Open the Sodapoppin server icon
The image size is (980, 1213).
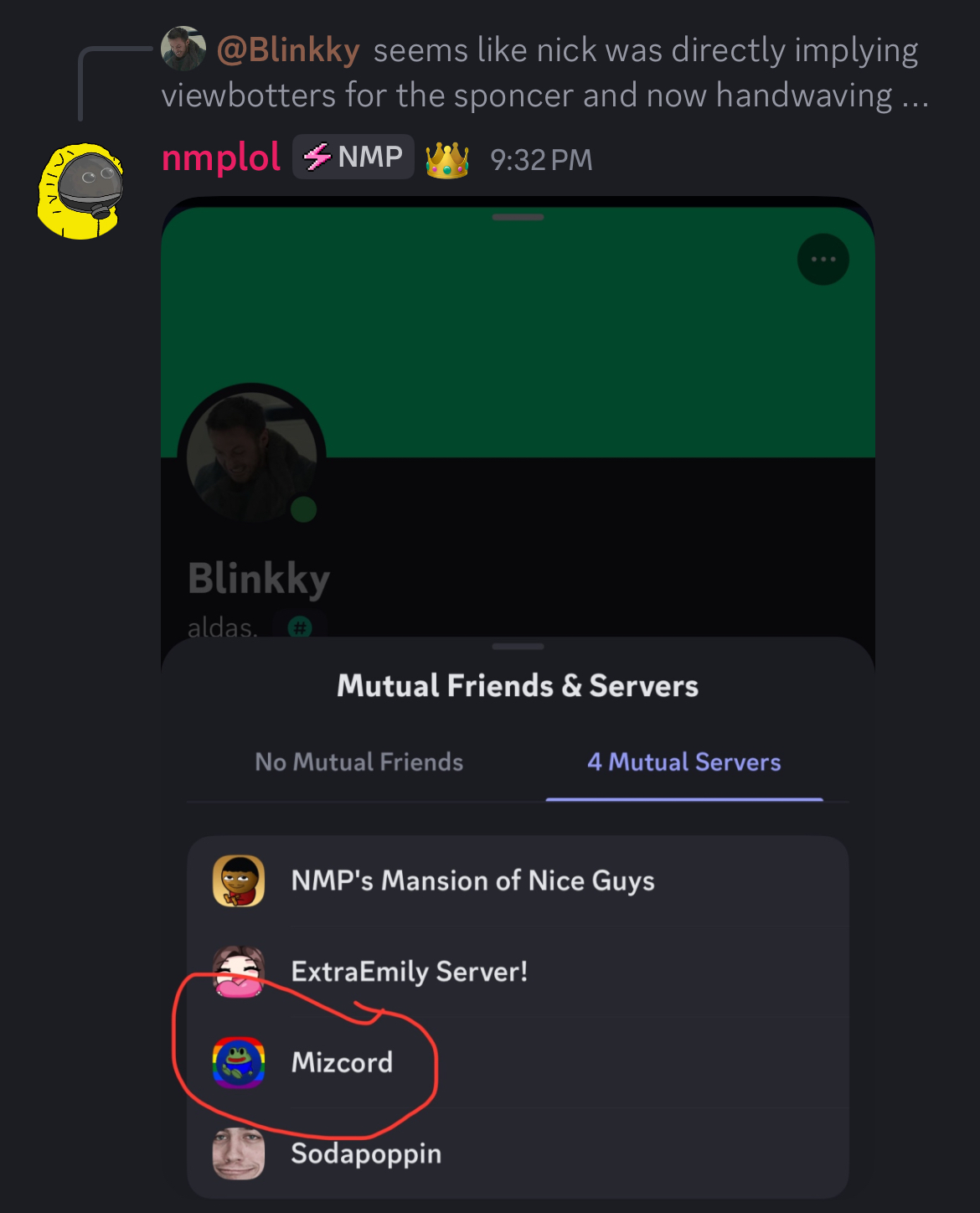[x=239, y=1154]
